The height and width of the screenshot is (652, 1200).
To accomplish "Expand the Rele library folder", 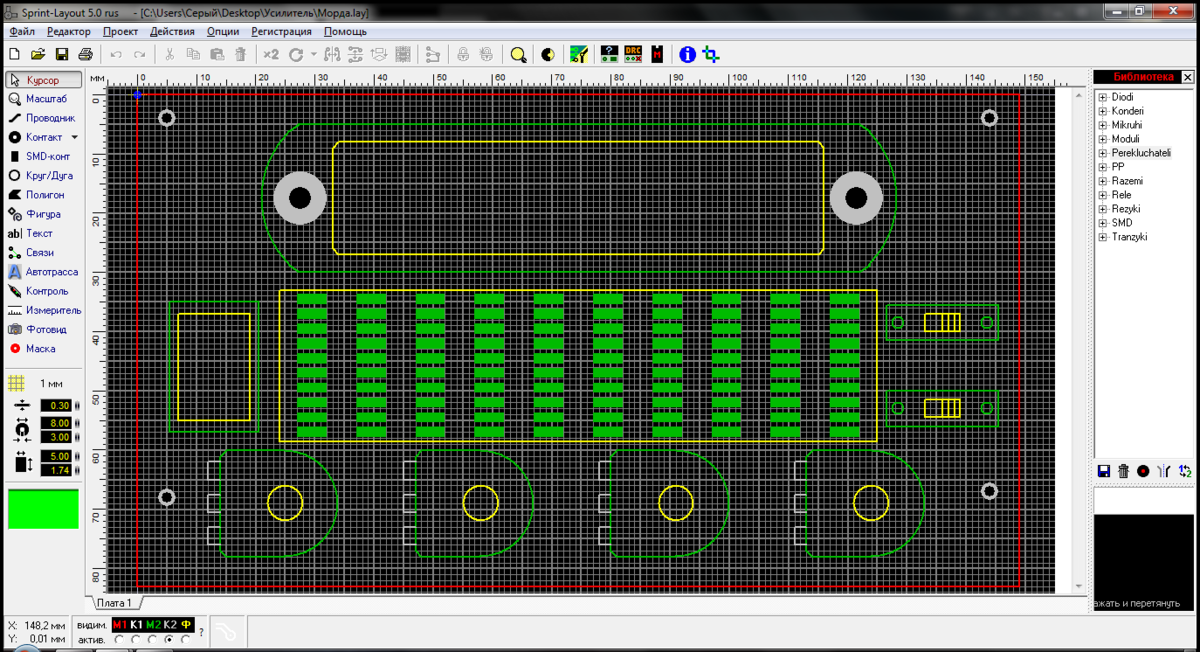I will coord(1103,195).
